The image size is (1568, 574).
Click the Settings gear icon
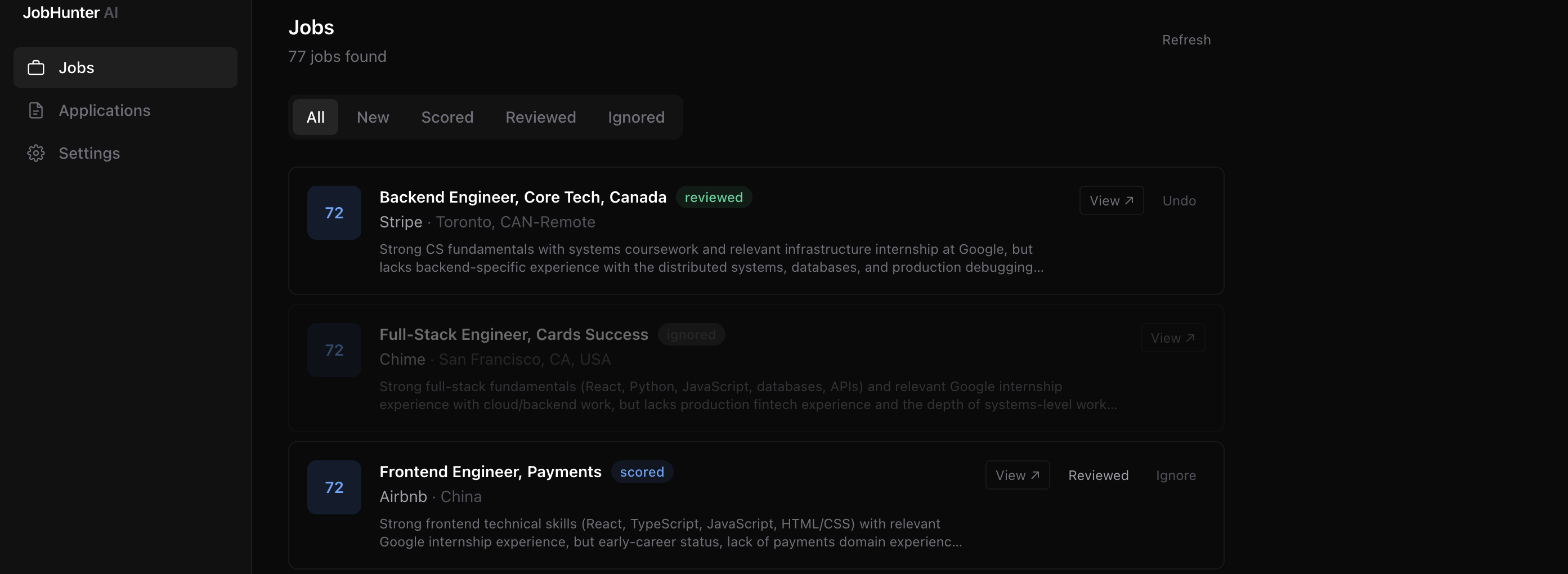[36, 153]
